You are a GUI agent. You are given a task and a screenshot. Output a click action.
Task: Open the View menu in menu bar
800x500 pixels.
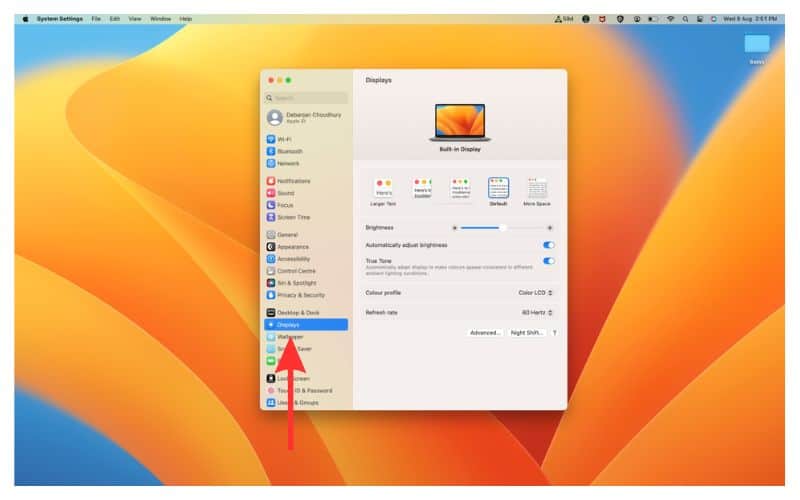[134, 19]
